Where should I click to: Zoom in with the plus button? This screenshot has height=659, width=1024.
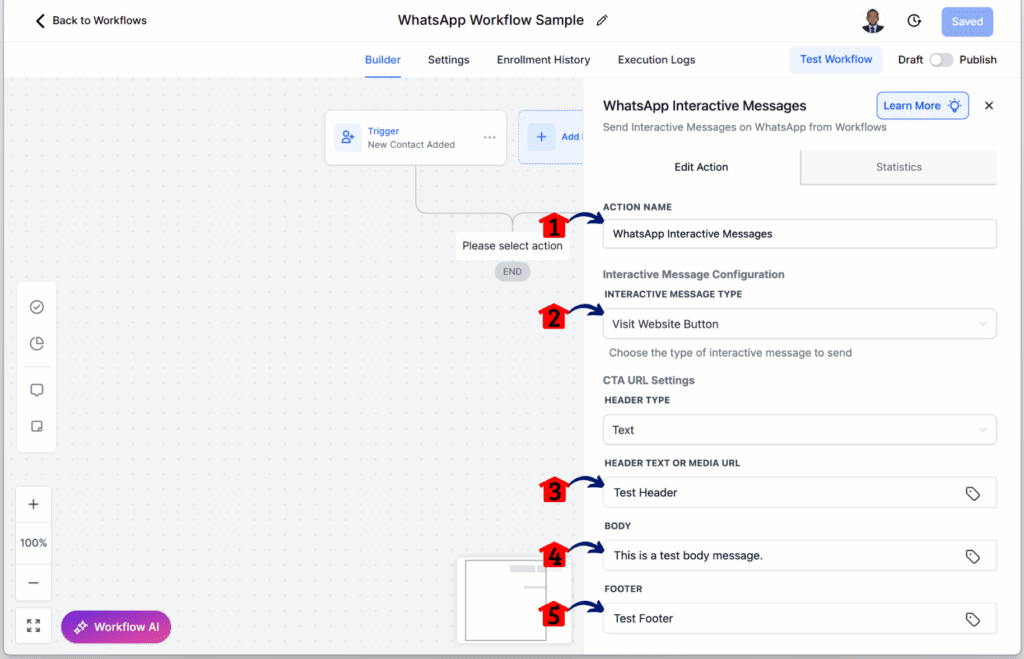point(33,504)
